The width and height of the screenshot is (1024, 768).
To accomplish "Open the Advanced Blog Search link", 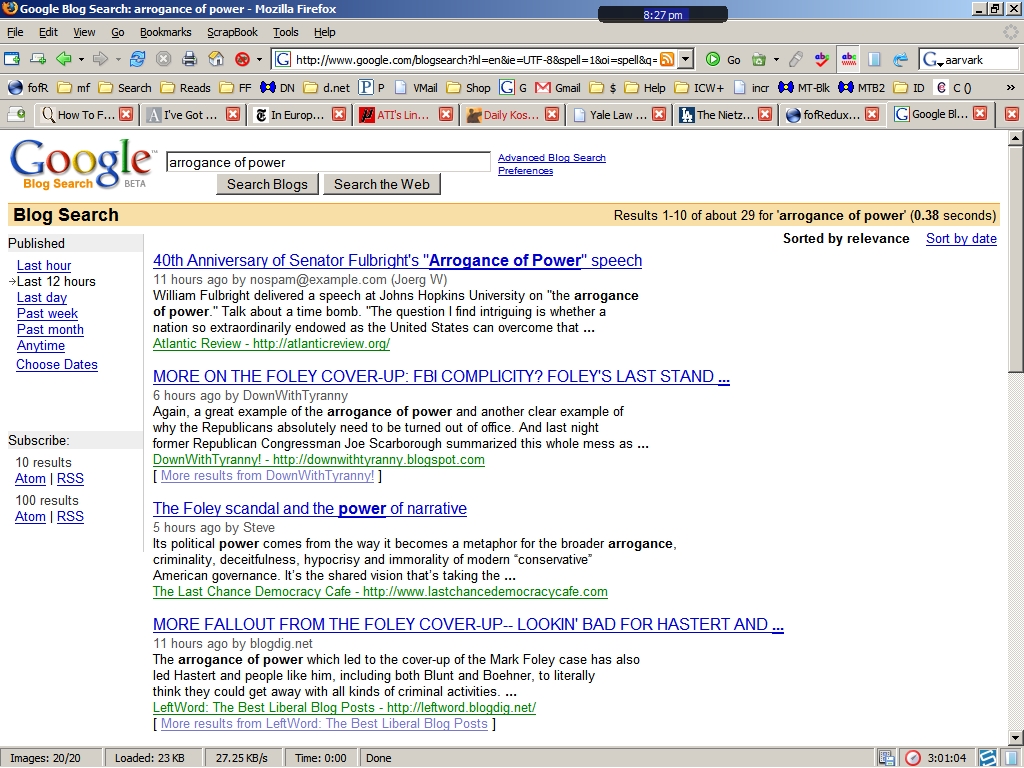I will tap(552, 157).
